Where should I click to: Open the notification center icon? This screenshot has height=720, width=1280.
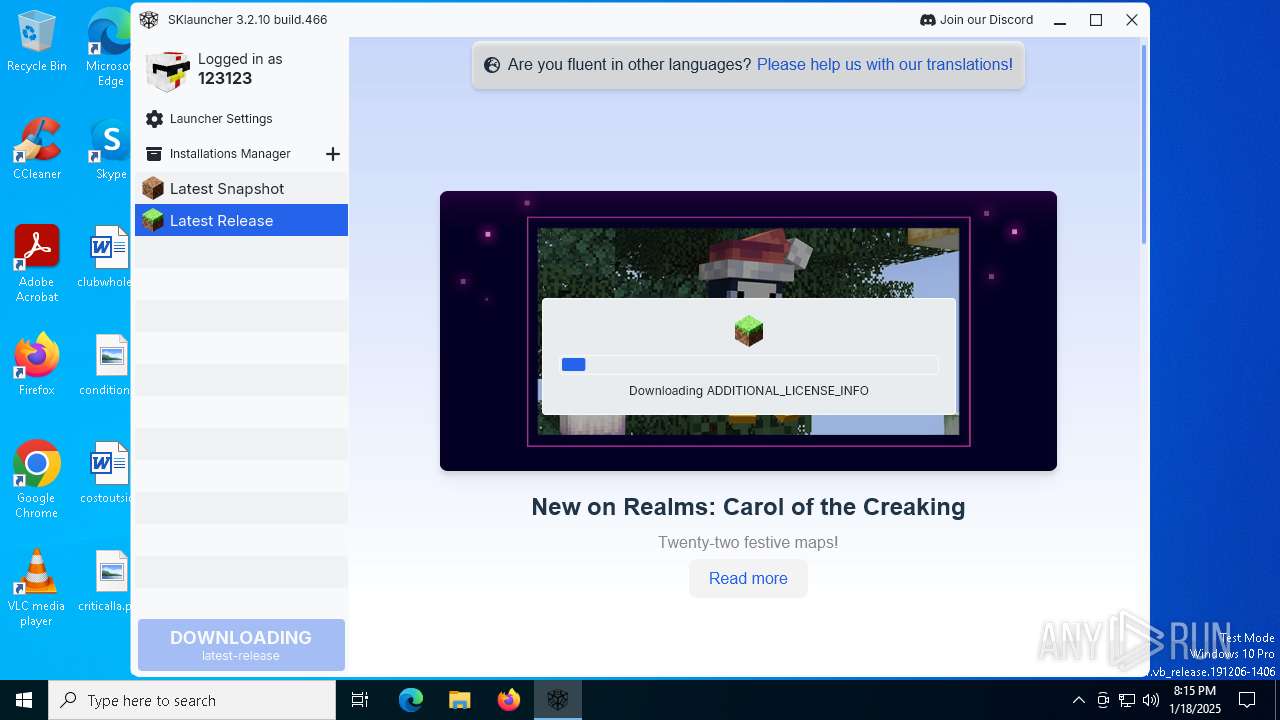point(1247,700)
